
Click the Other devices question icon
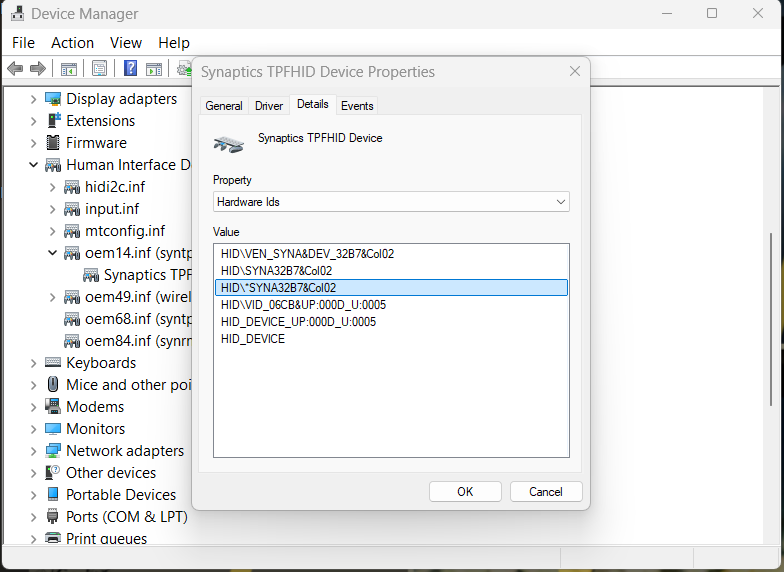52,472
